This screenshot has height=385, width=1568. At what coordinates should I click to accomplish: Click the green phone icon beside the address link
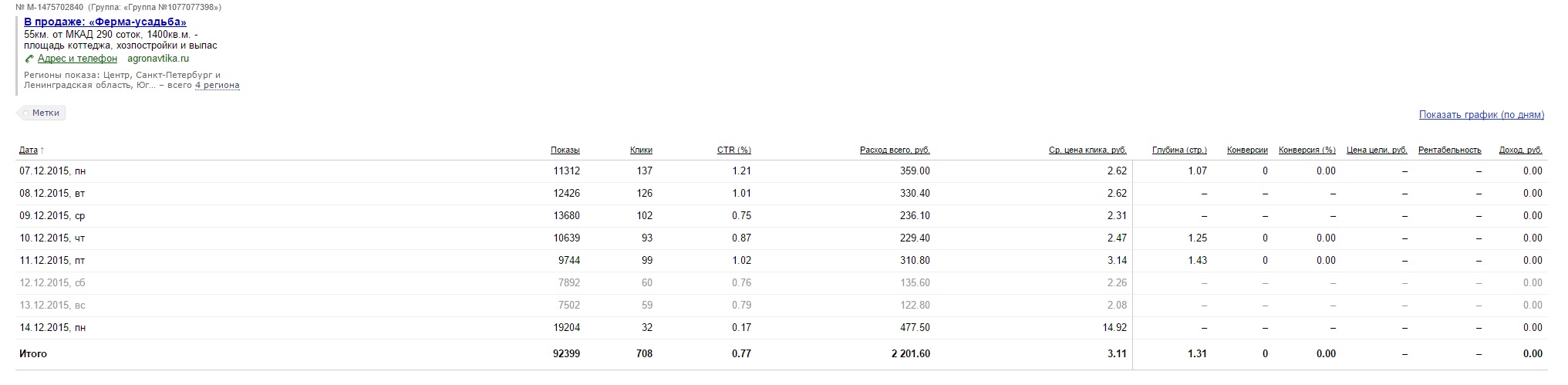[x=29, y=59]
